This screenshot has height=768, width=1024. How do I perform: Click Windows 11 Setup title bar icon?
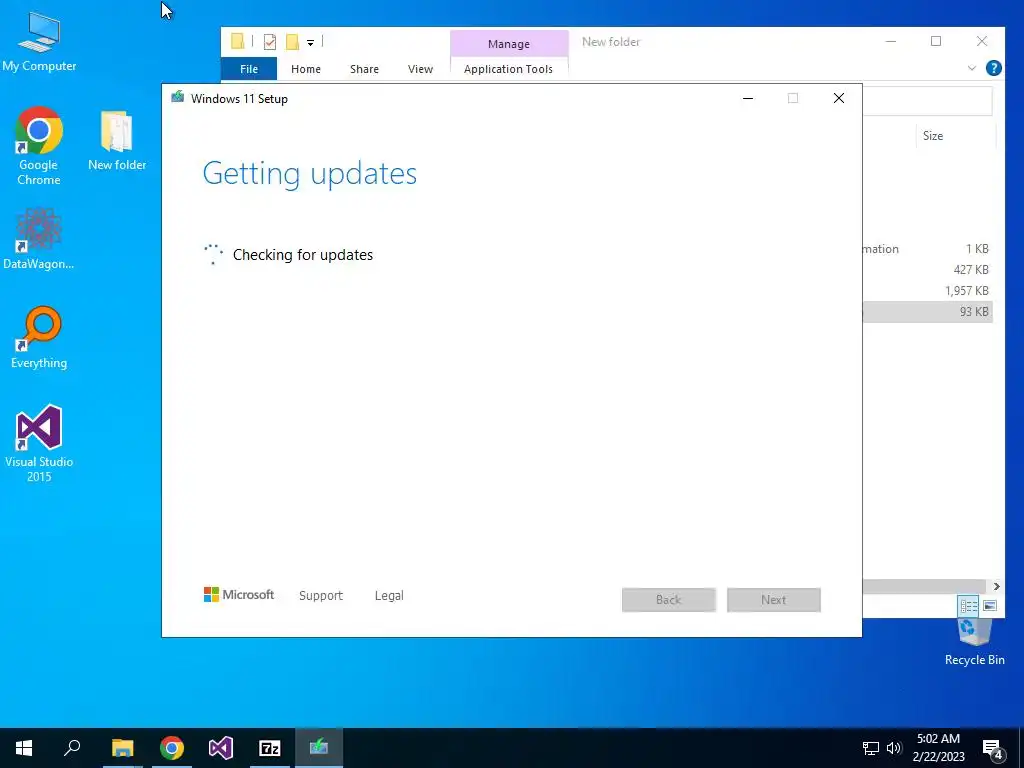(177, 98)
